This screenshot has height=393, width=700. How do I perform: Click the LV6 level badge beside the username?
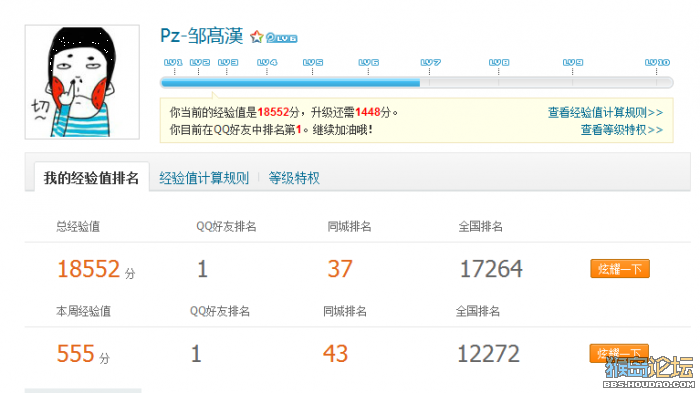tap(281, 38)
